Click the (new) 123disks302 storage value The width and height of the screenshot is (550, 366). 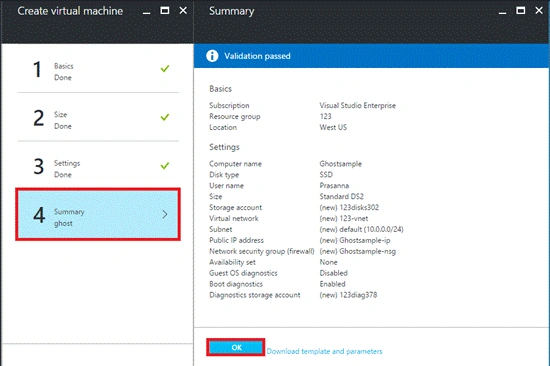(349, 207)
